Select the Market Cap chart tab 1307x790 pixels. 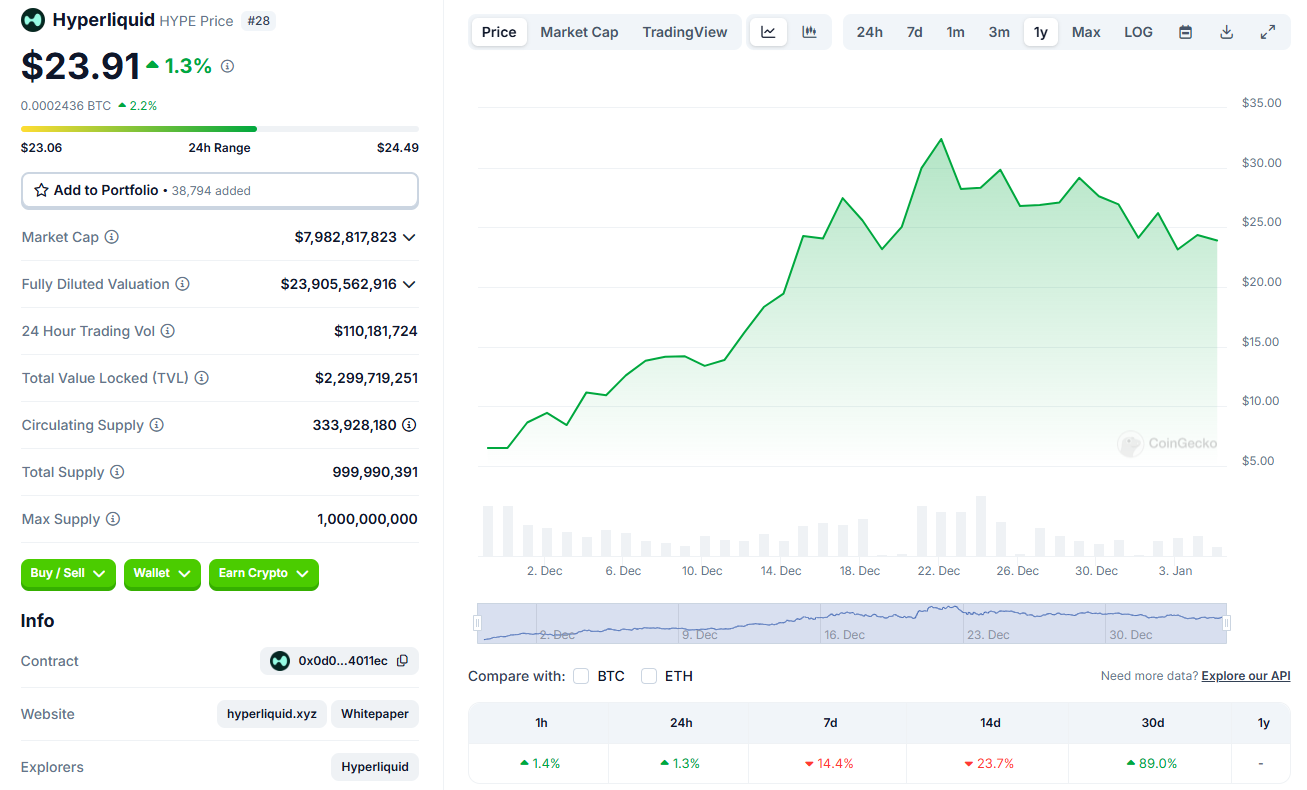point(579,32)
